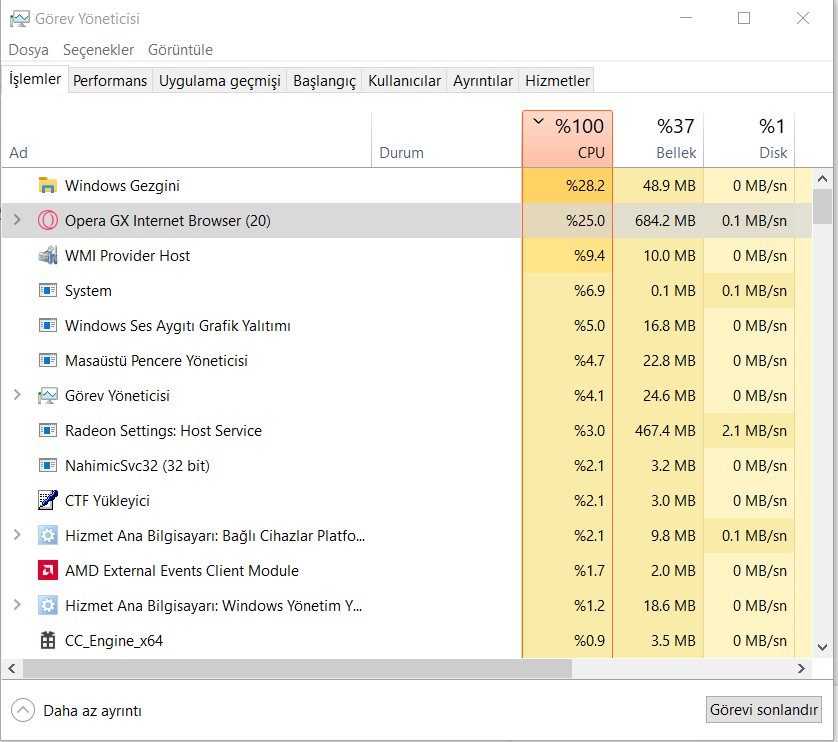This screenshot has height=742, width=838.
Task: Click the AMD External Events red icon
Action: (x=47, y=571)
